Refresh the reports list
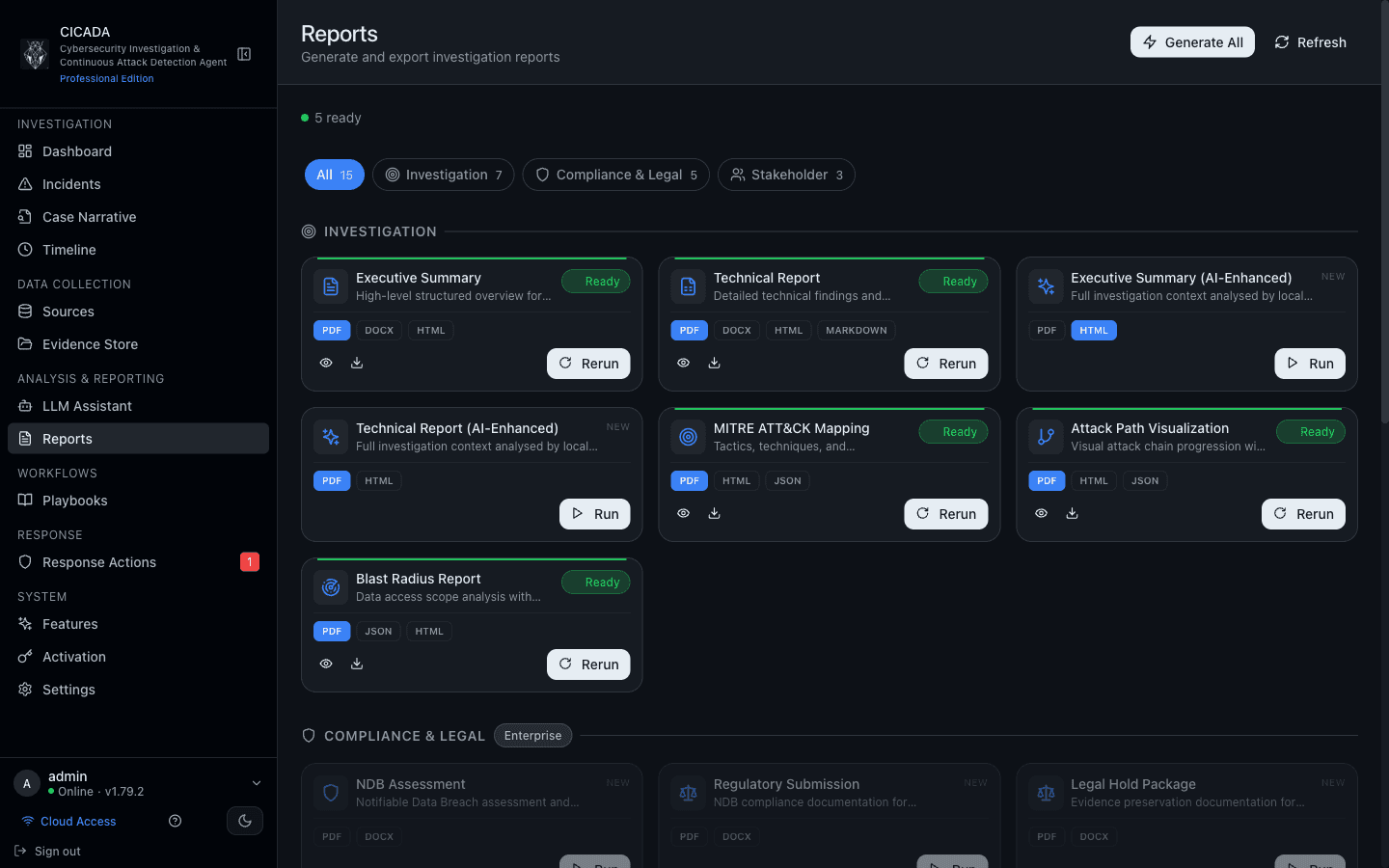 [x=1310, y=42]
